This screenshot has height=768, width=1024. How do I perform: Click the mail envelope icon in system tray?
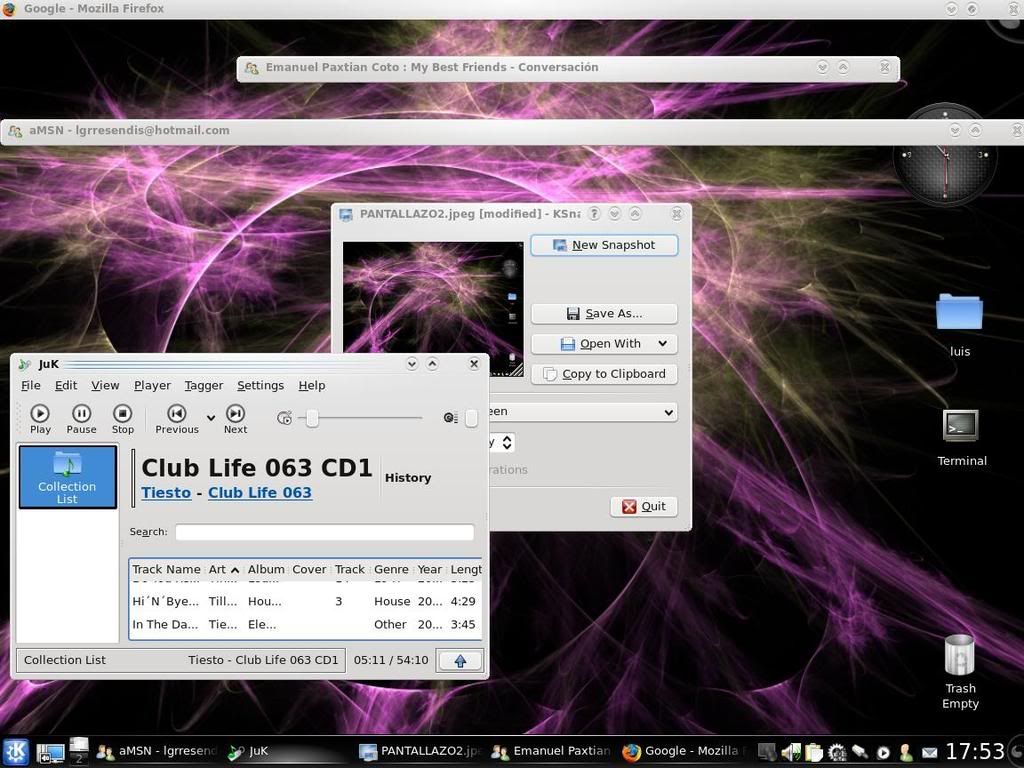[x=929, y=754]
